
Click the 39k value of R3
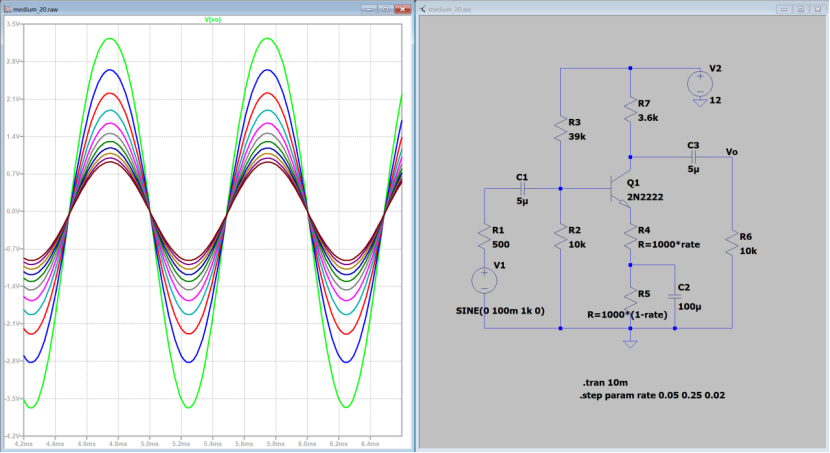pos(577,137)
